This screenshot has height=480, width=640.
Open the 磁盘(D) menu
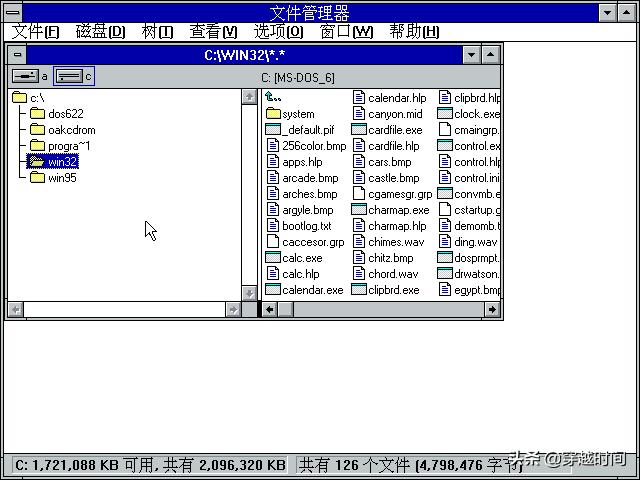click(100, 32)
